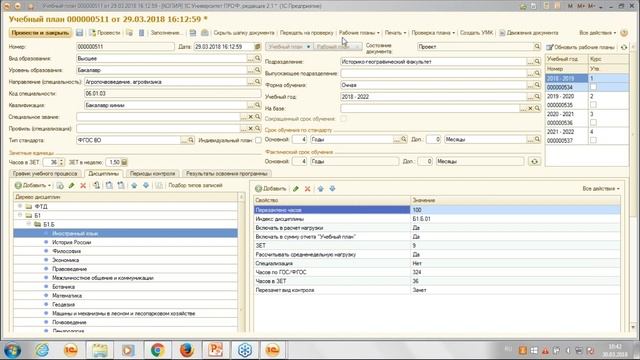The image size is (640, 360).
Task: Collapse the Б1 folder in discipline tree
Action: coord(20,215)
